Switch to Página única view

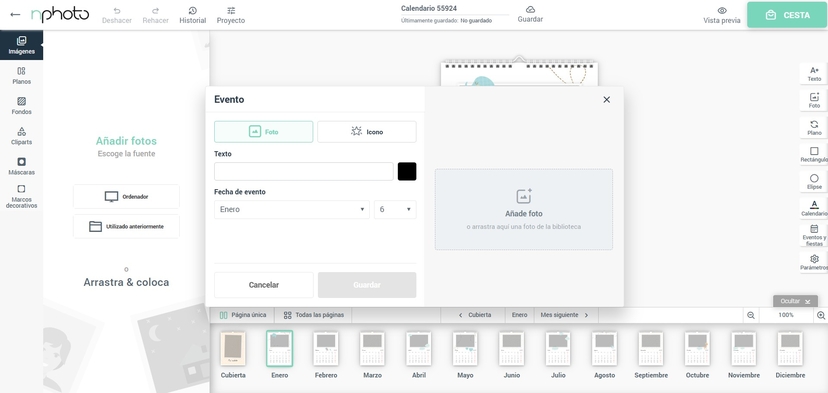point(243,315)
